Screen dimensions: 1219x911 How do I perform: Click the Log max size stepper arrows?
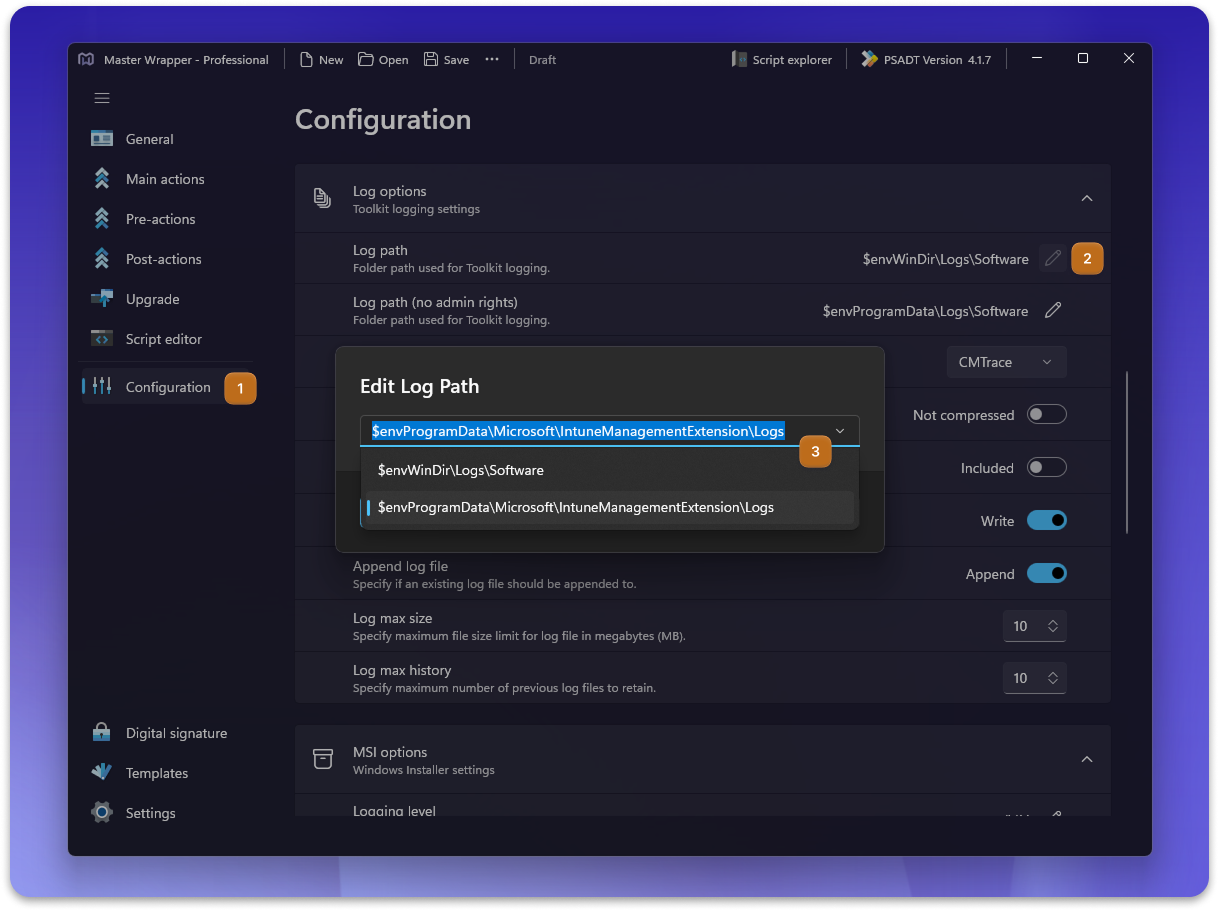click(1052, 626)
